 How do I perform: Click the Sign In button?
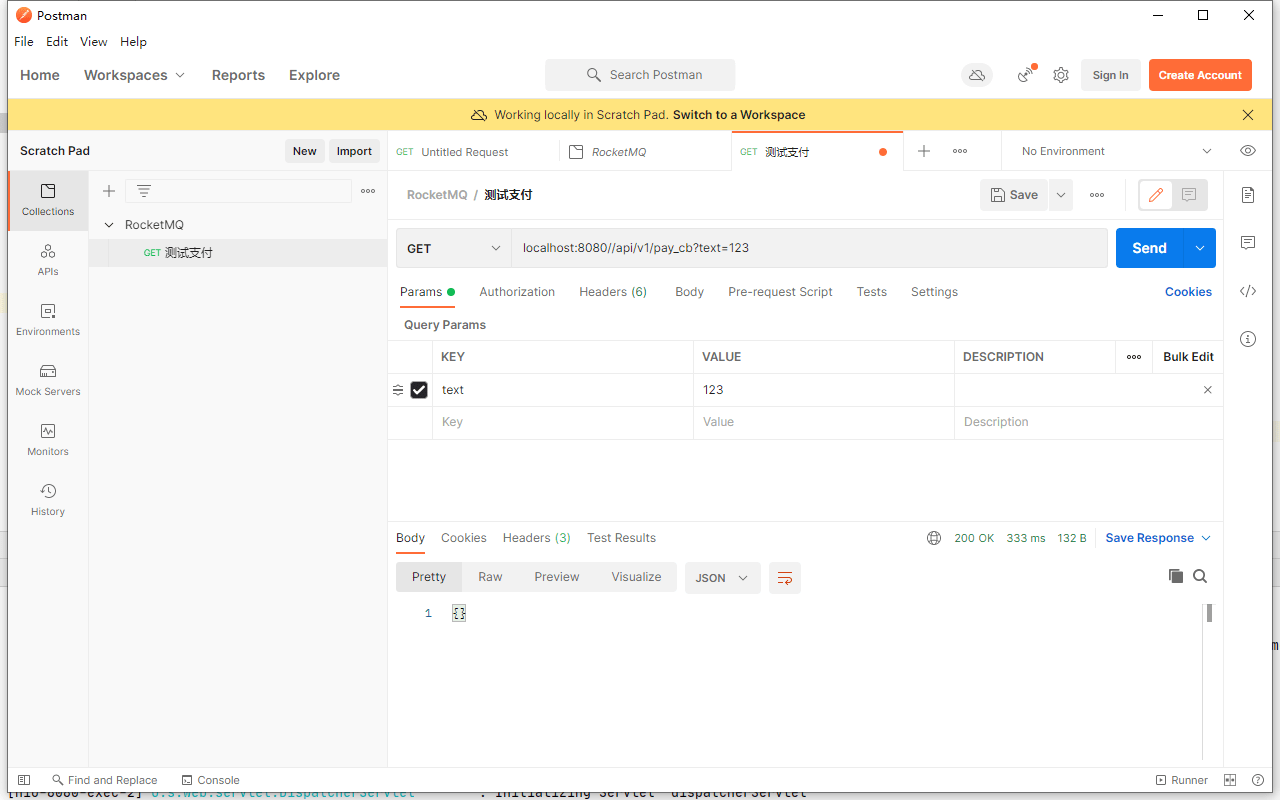click(1110, 75)
